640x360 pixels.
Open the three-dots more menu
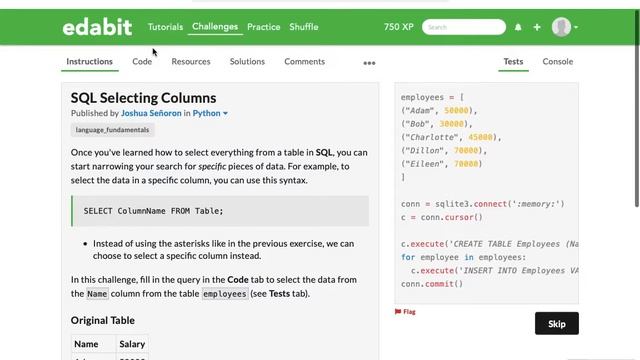tap(369, 63)
